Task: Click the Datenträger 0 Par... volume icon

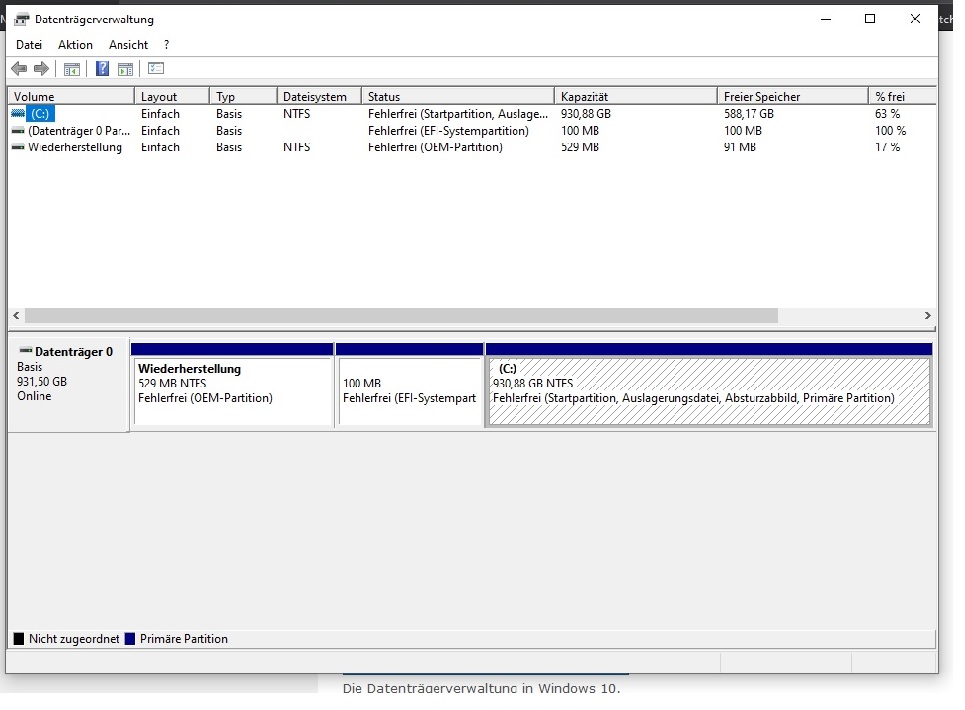Action: (x=18, y=130)
